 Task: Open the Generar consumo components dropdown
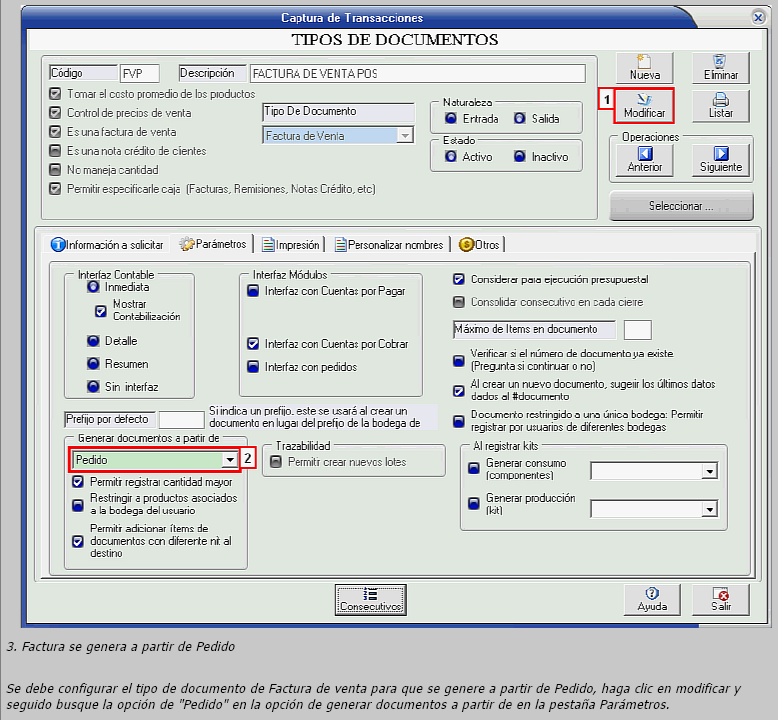point(710,471)
